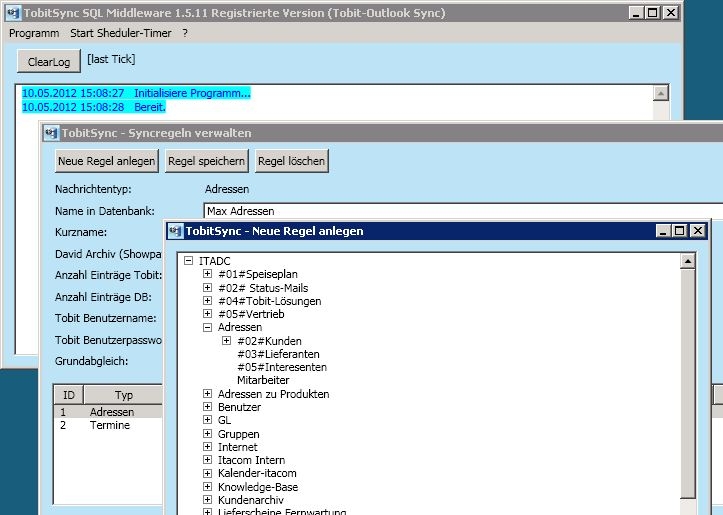Click the log entry Initialisiere Programm

[136, 93]
